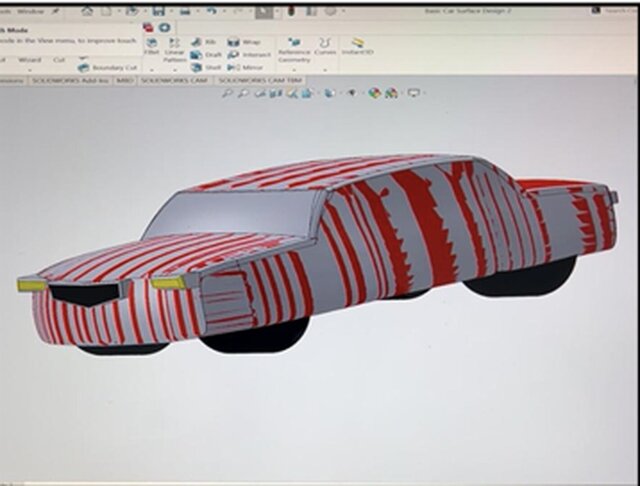Click the Zoom to Fit magnifier icon
The height and width of the screenshot is (486, 640).
[227, 93]
